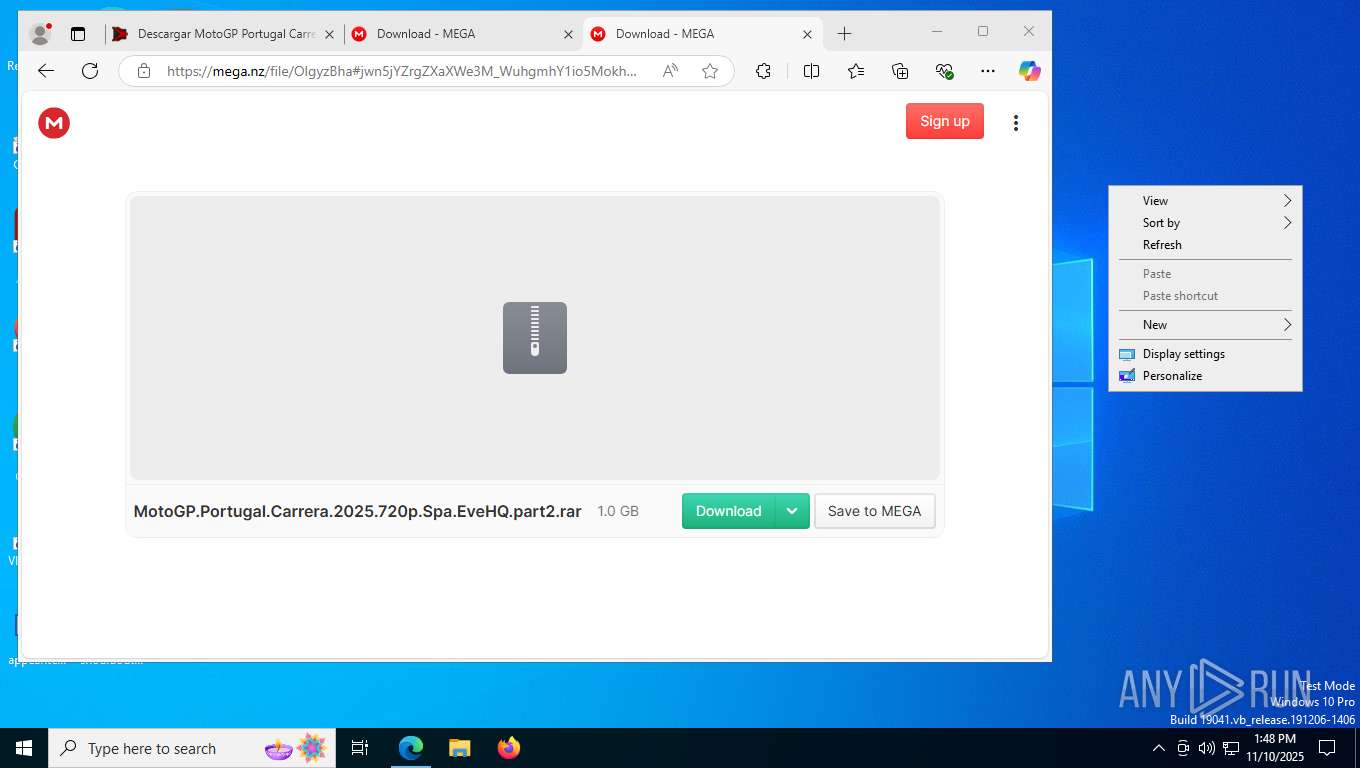Open the Collections icon

(900, 71)
